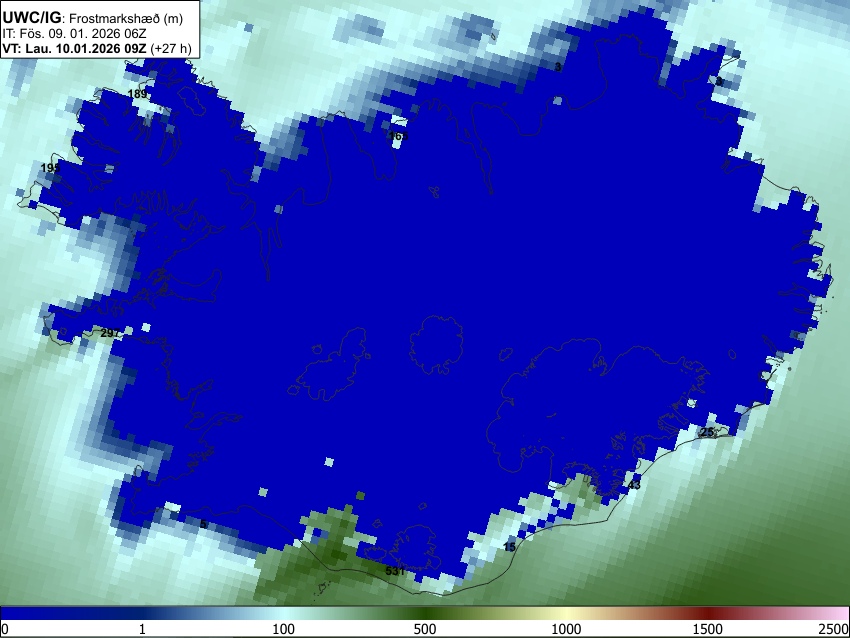Click the valid time line 'VT: Lau. 10.01.2026 09Z'

tap(74, 48)
